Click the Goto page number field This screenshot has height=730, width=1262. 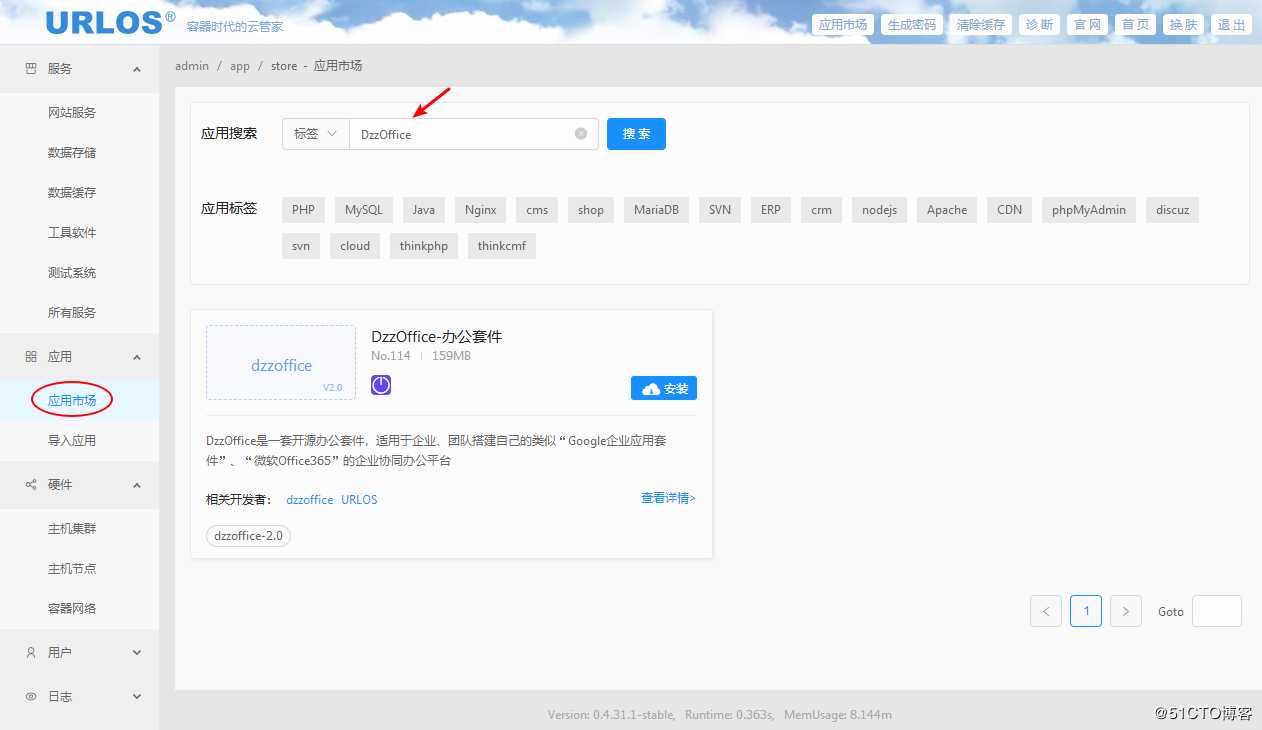tap(1217, 611)
